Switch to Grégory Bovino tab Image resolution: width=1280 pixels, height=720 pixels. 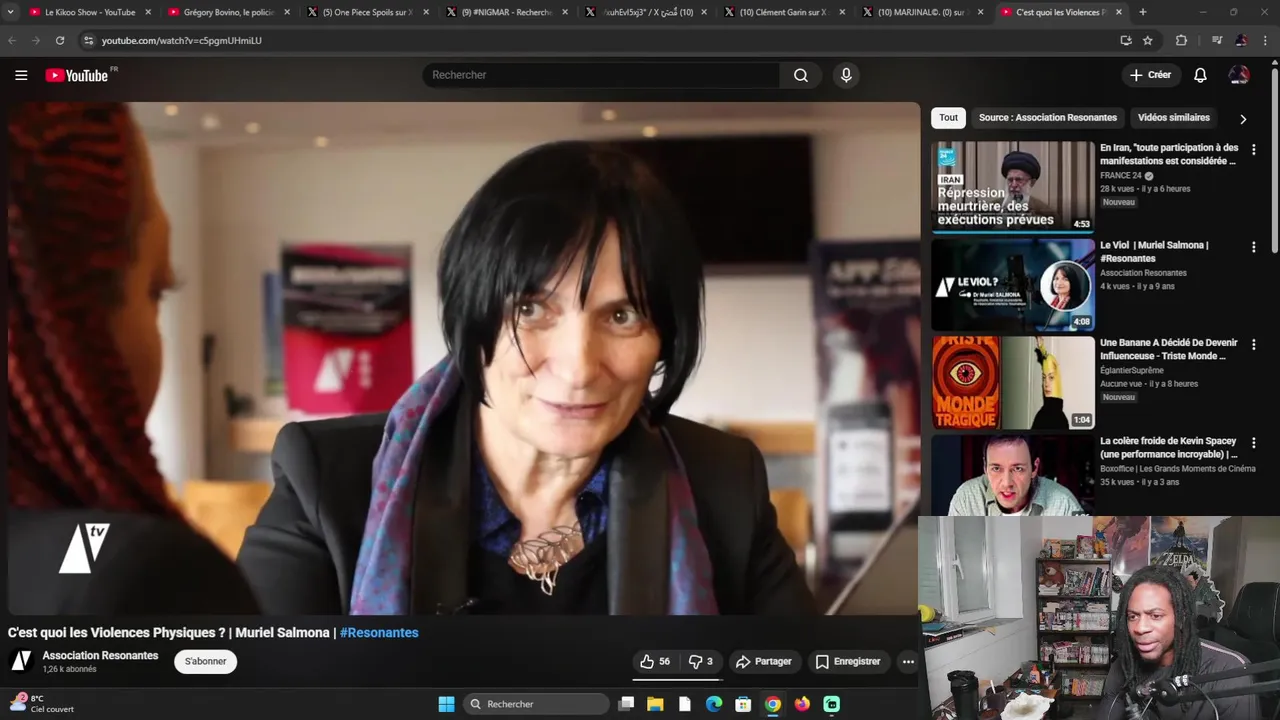click(x=229, y=12)
